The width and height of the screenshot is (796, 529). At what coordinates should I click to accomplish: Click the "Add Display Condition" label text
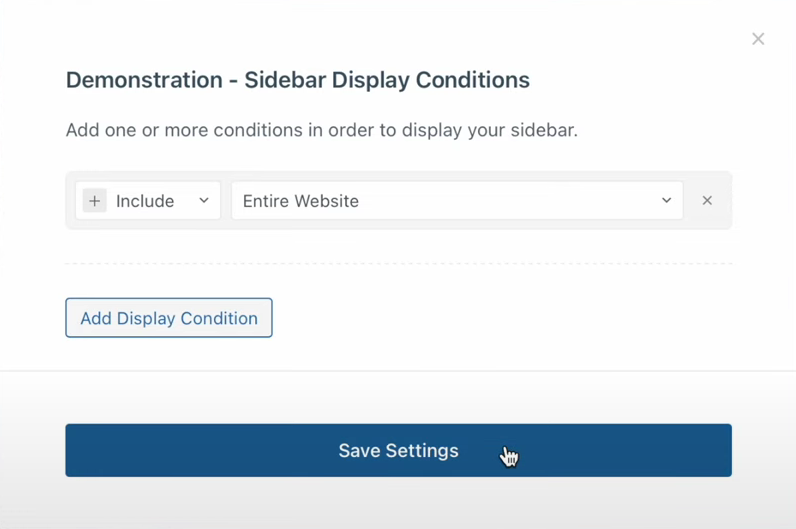coord(169,318)
